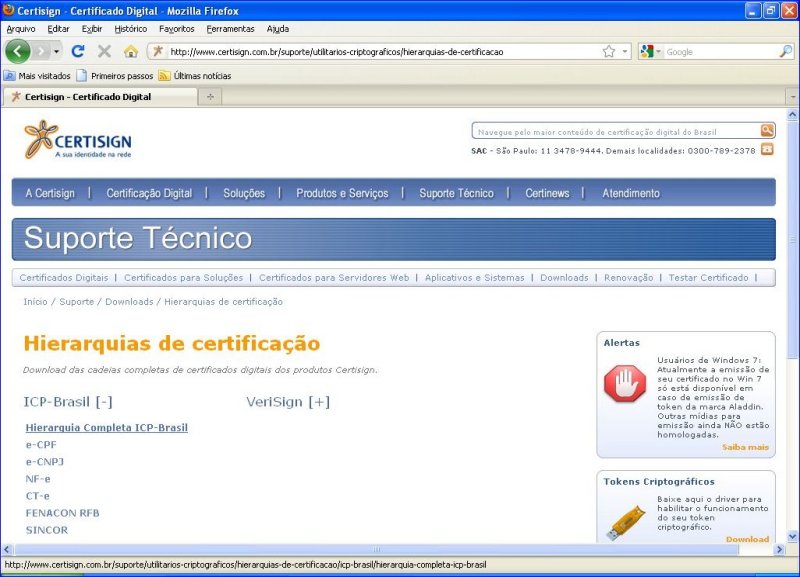The image size is (800, 577).
Task: Open the e-CPF hierarchy link
Action: pos(41,445)
